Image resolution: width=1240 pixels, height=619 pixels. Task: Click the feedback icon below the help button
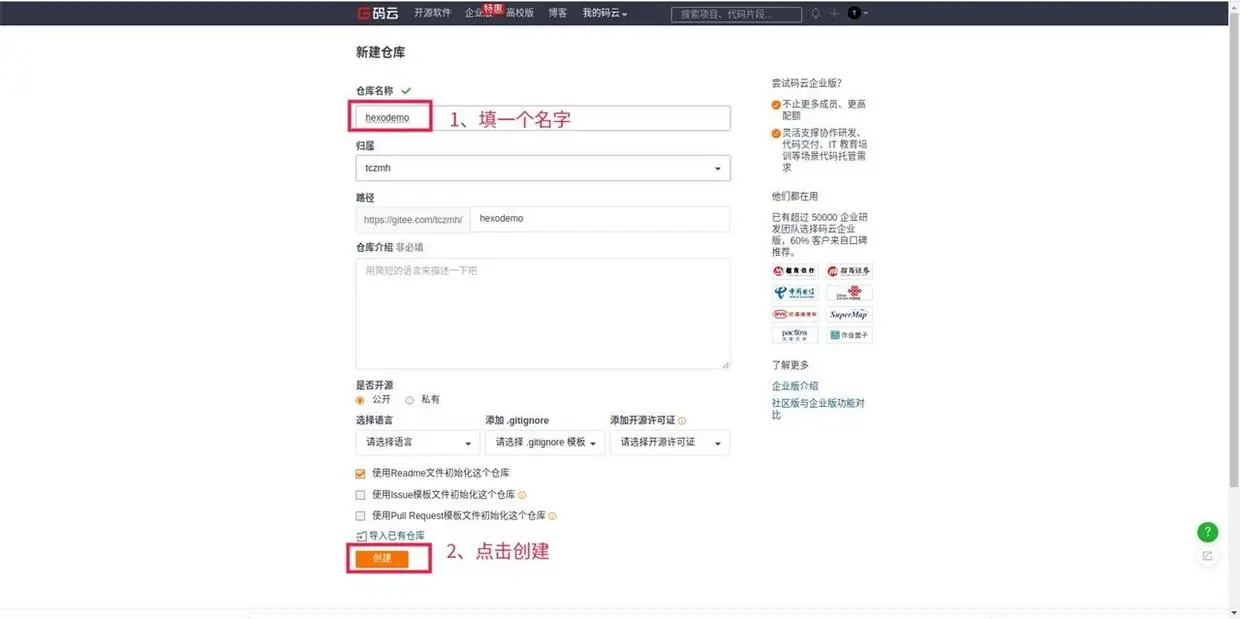1207,556
